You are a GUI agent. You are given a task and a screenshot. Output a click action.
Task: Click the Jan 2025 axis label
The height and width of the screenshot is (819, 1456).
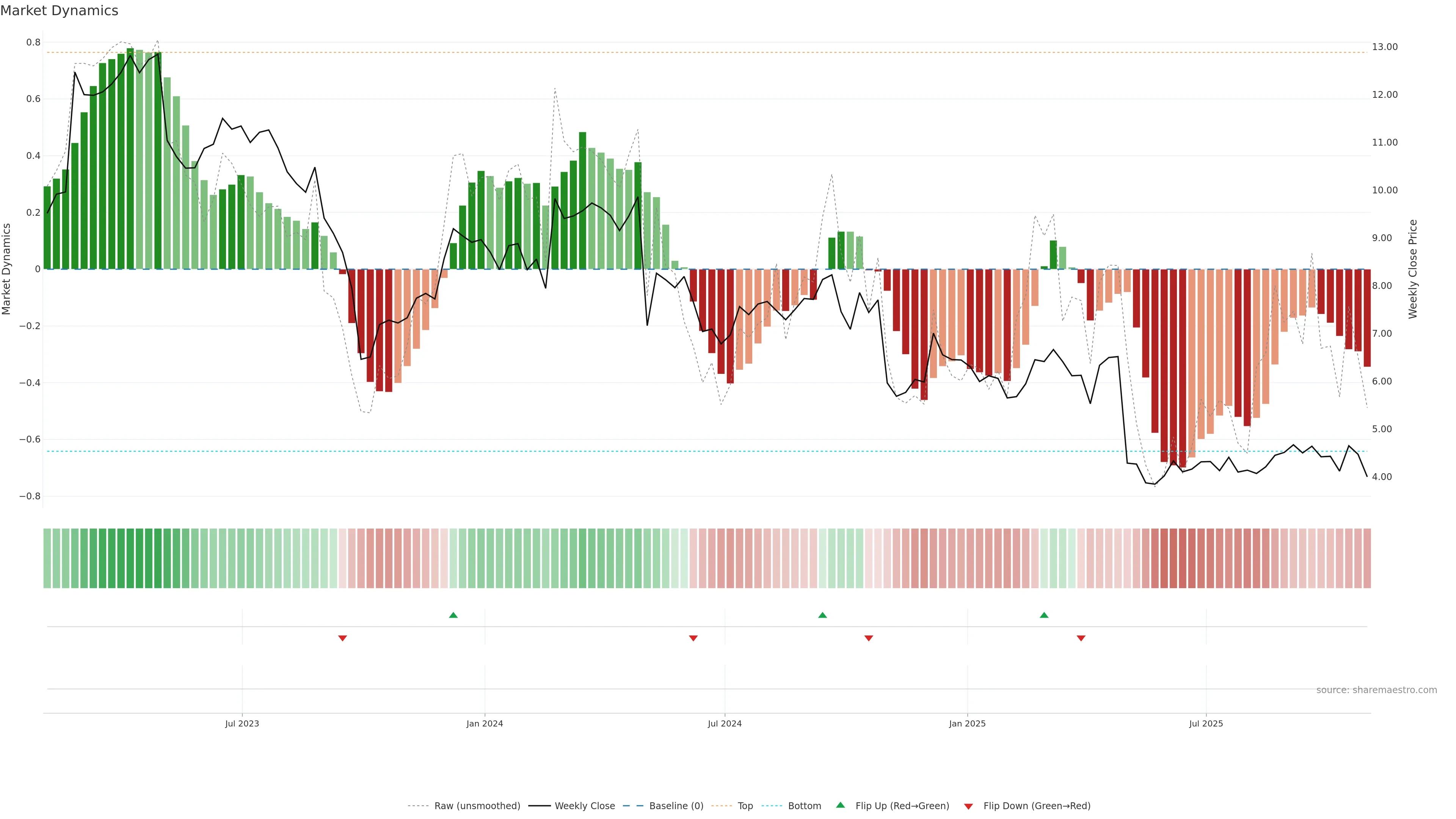pyautogui.click(x=967, y=723)
